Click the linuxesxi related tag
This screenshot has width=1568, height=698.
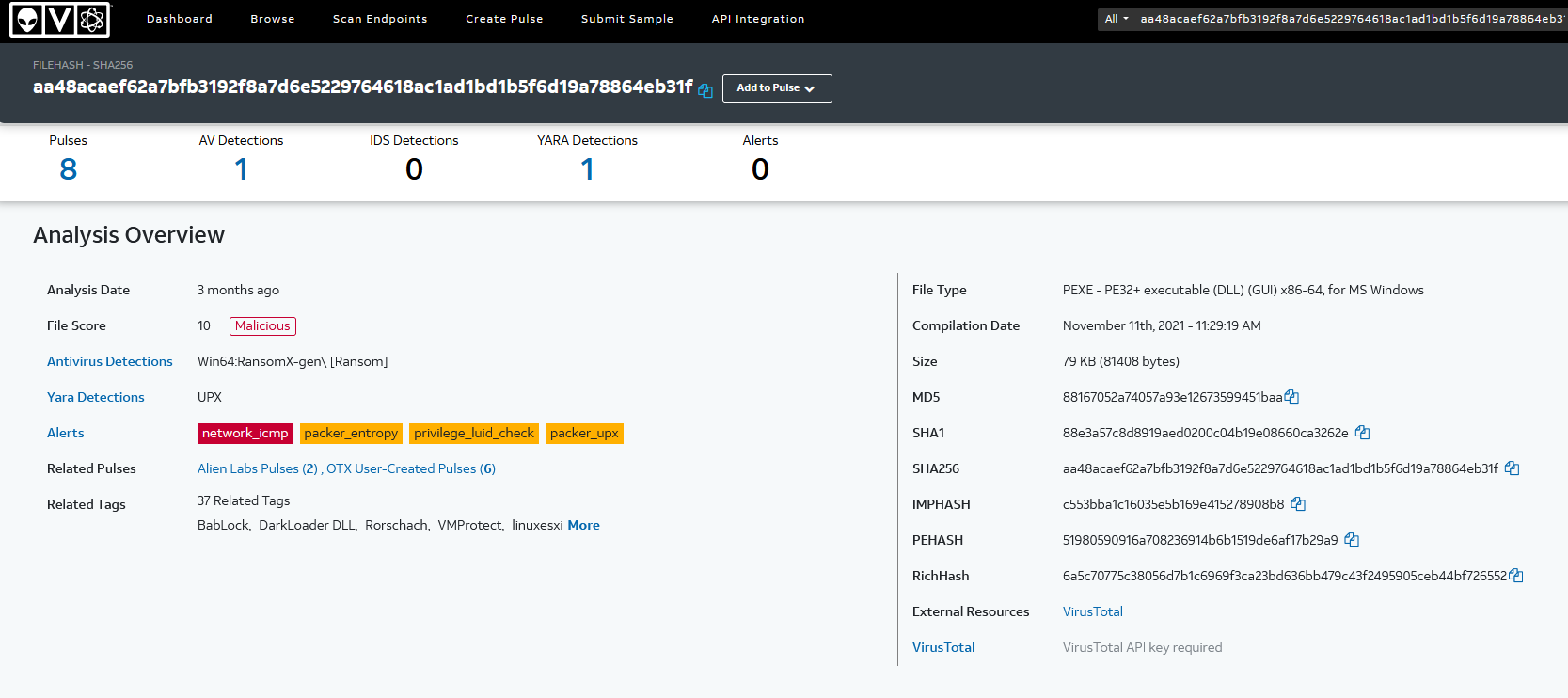click(x=537, y=525)
